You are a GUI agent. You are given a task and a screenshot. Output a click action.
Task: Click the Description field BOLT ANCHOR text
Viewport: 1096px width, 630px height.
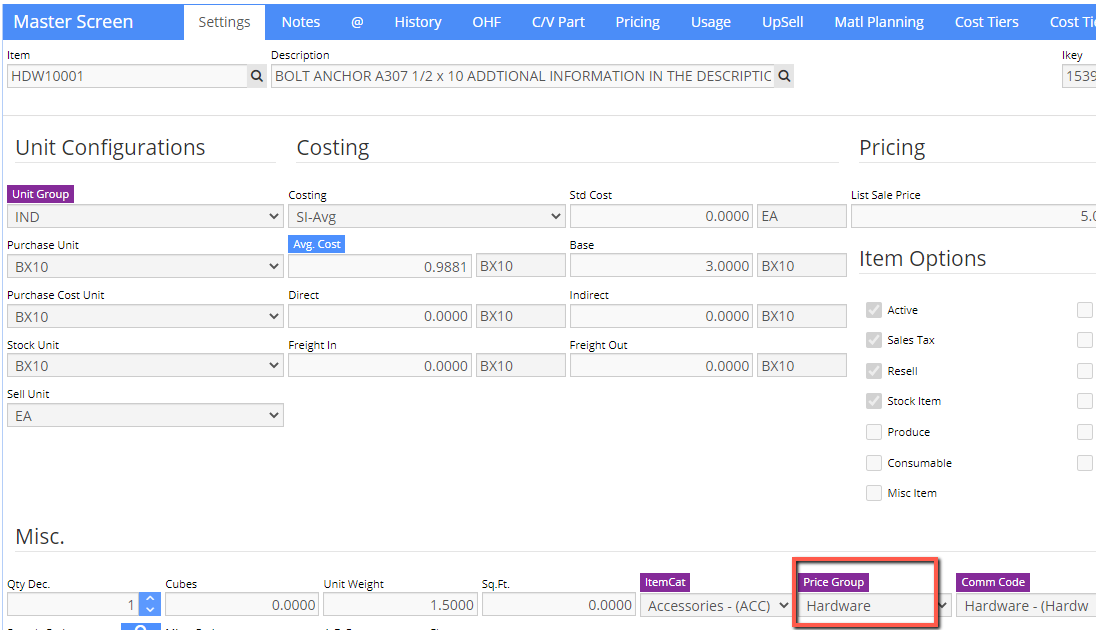coord(523,76)
